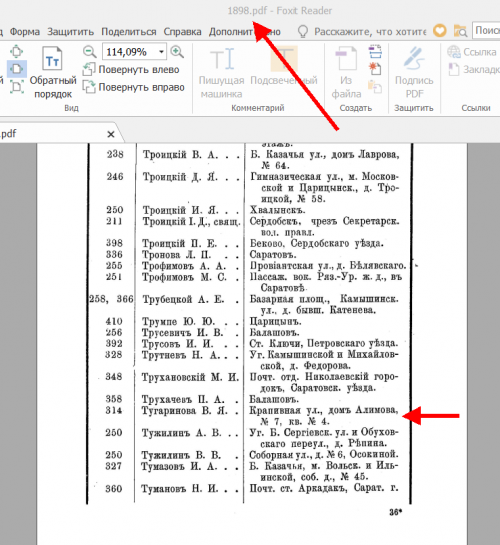Image resolution: width=500 pixels, height=545 pixels.
Task: Open the Форма ribbon tab
Action: (x=25, y=32)
